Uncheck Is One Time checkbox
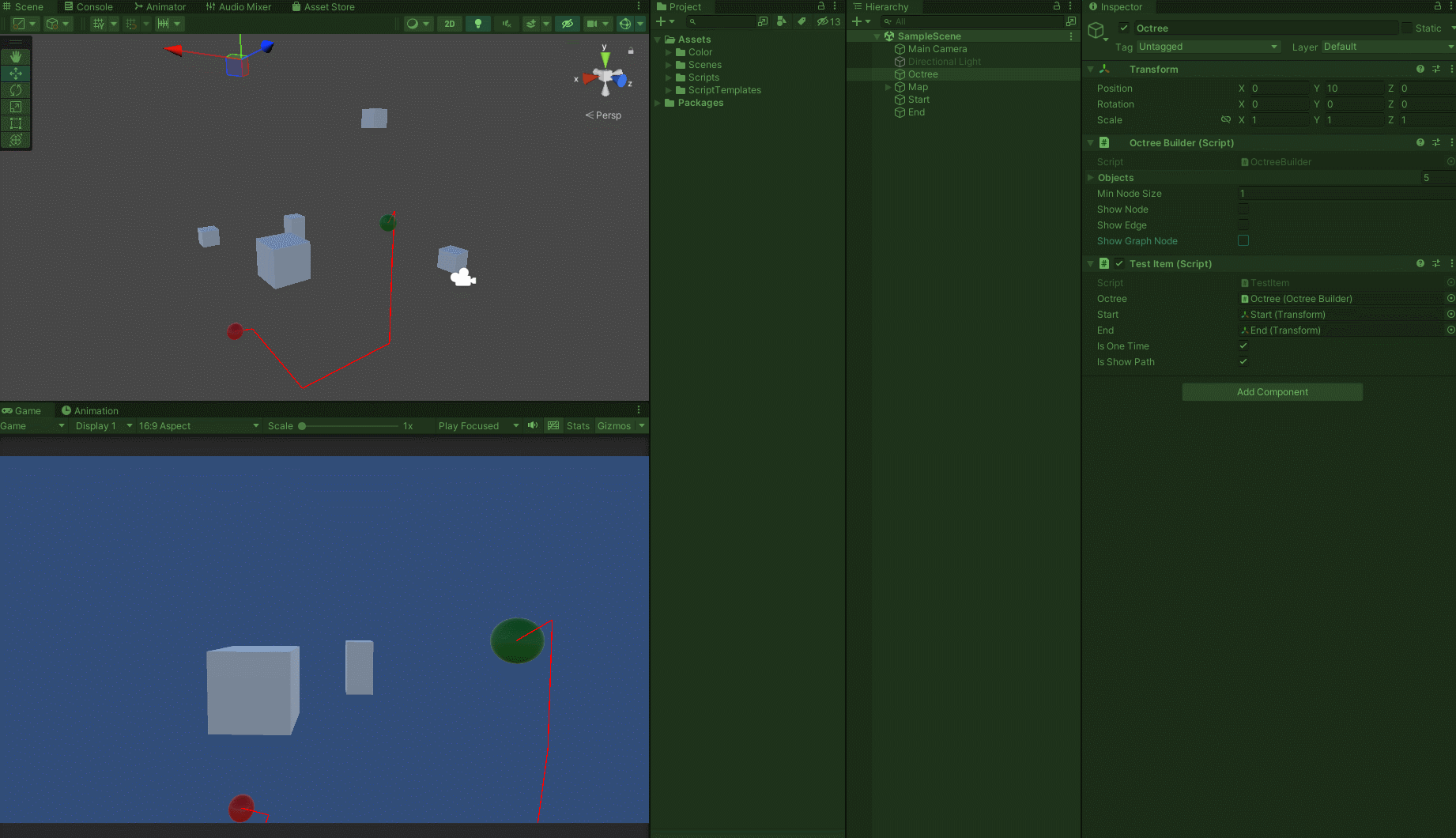 click(x=1243, y=345)
